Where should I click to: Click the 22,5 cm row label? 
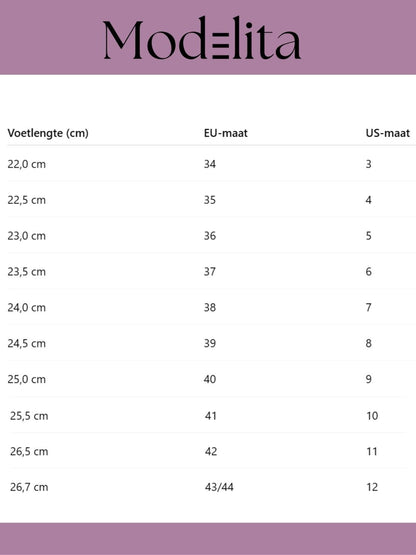click(27, 200)
